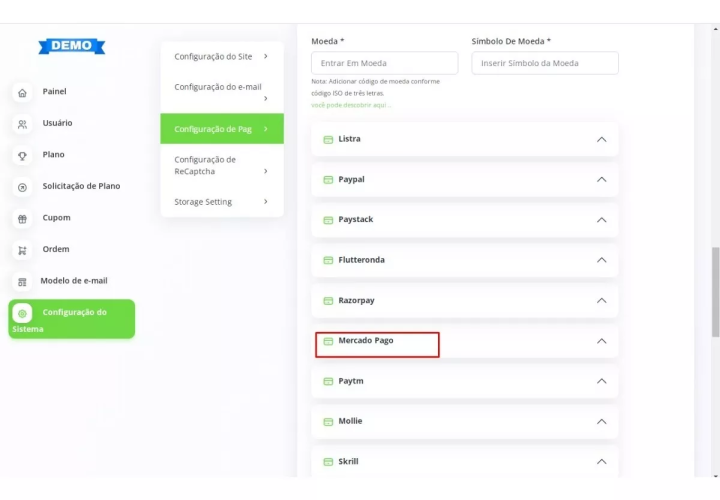Image resolution: width=720 pixels, height=500 pixels.
Task: Open Configuração do Site settings tab
Action: [221, 57]
